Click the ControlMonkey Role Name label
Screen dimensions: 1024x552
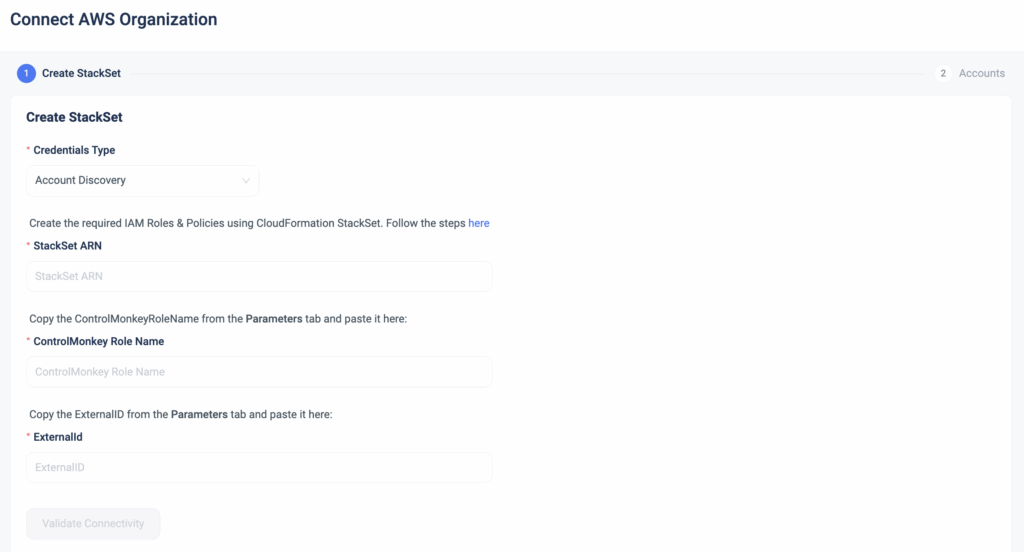[98, 341]
